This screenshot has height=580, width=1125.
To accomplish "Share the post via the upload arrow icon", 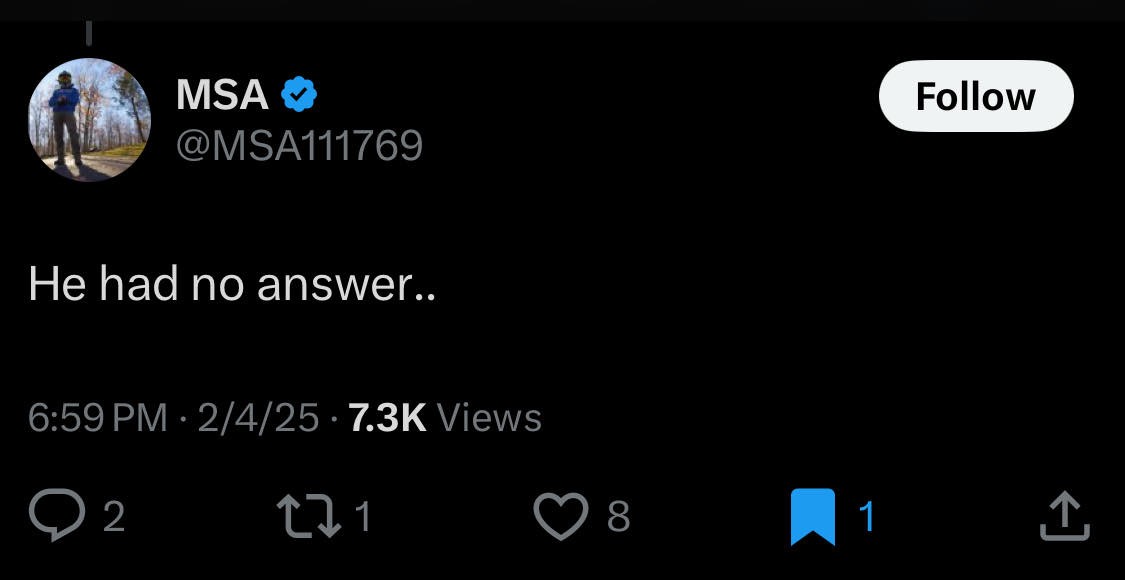I will click(x=1065, y=516).
